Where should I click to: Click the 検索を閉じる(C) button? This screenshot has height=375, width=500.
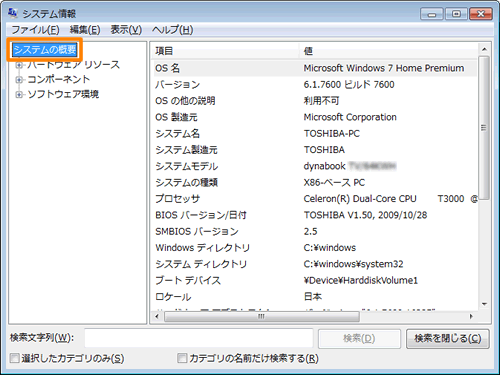tap(448, 339)
